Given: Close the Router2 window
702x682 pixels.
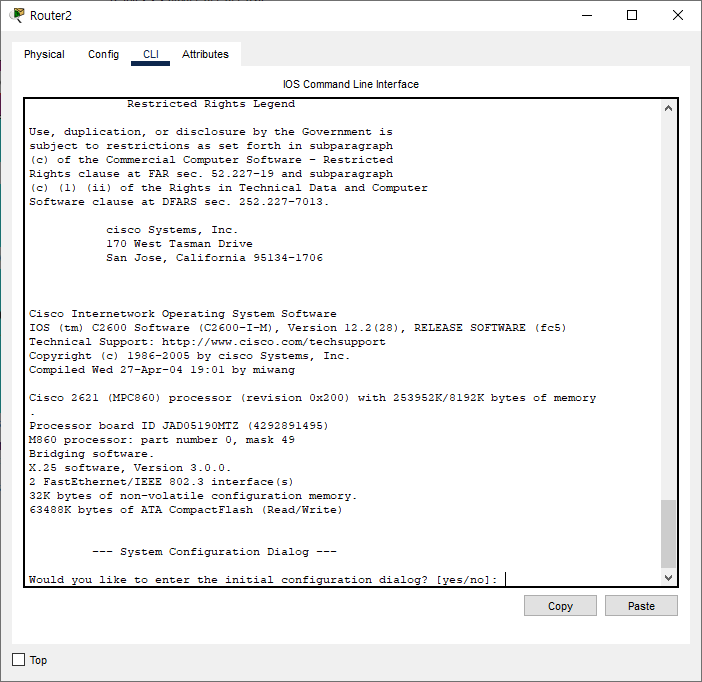Looking at the screenshot, I should [x=678, y=15].
